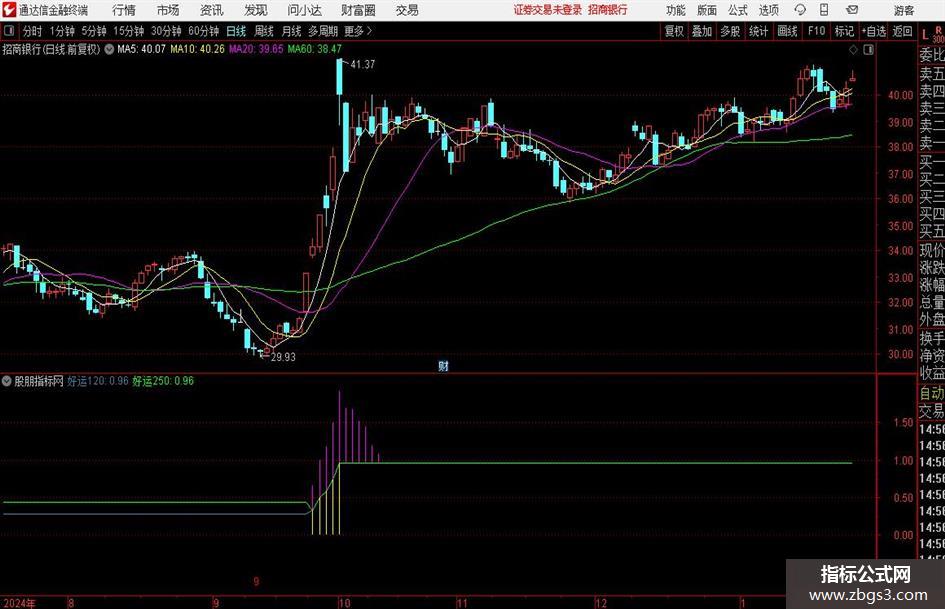Open the 资讯 menu
The image size is (945, 609).
pos(212,10)
